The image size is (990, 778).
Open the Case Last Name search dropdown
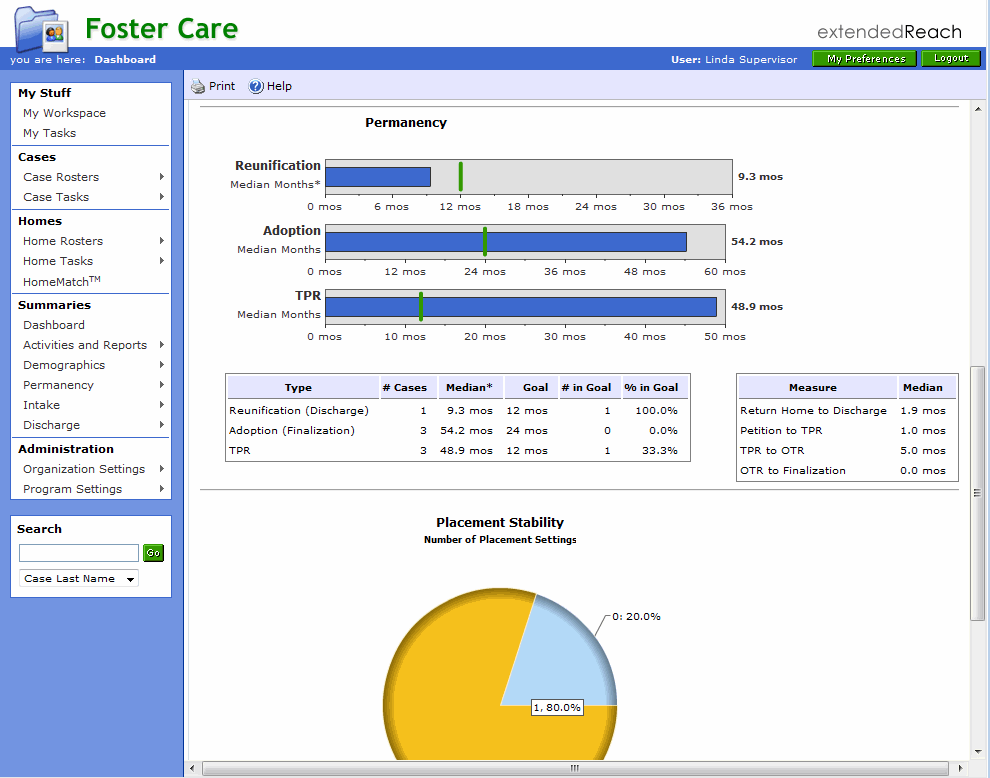79,578
